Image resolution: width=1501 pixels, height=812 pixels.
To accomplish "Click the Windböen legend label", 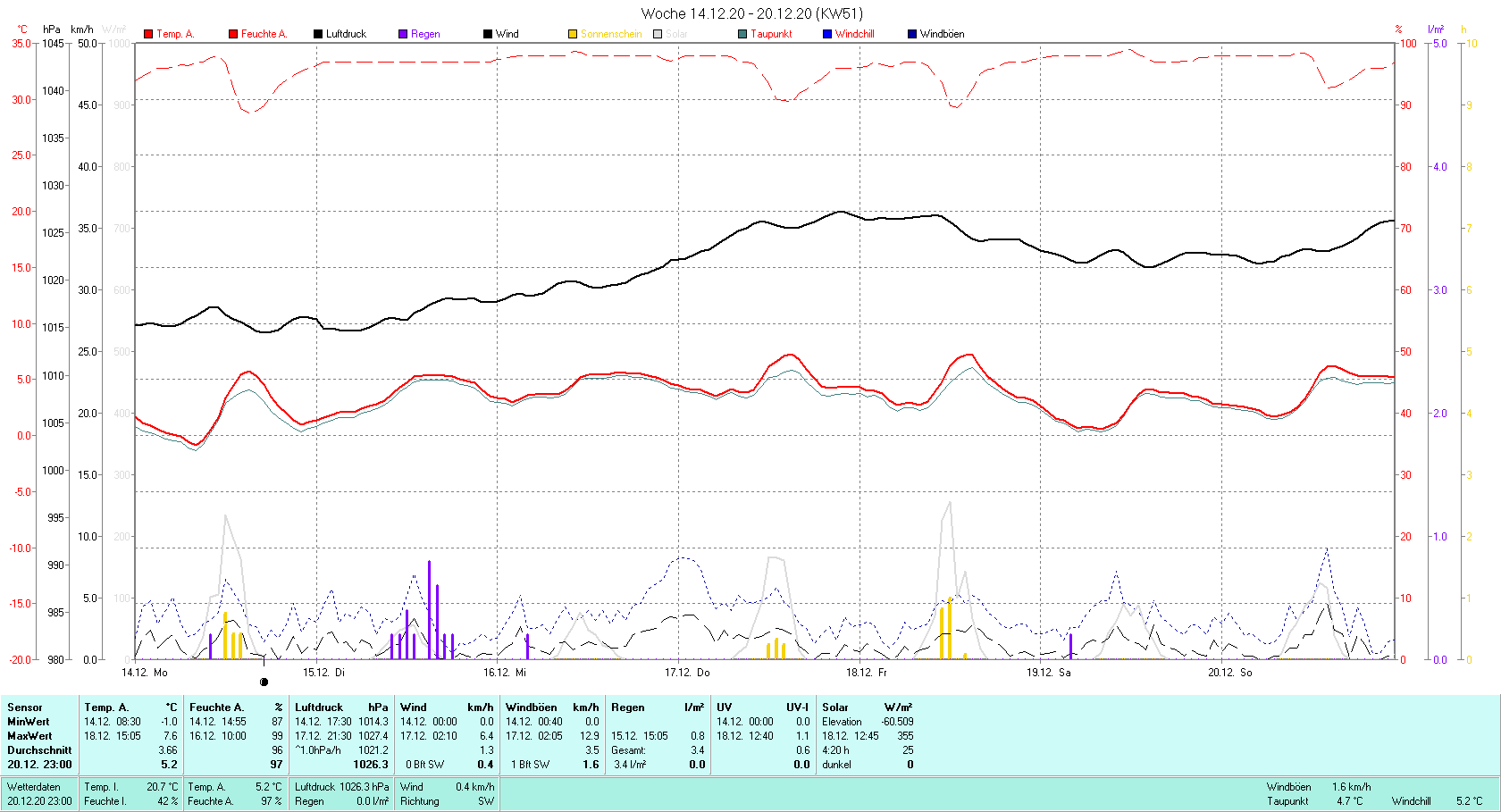I will (x=942, y=34).
